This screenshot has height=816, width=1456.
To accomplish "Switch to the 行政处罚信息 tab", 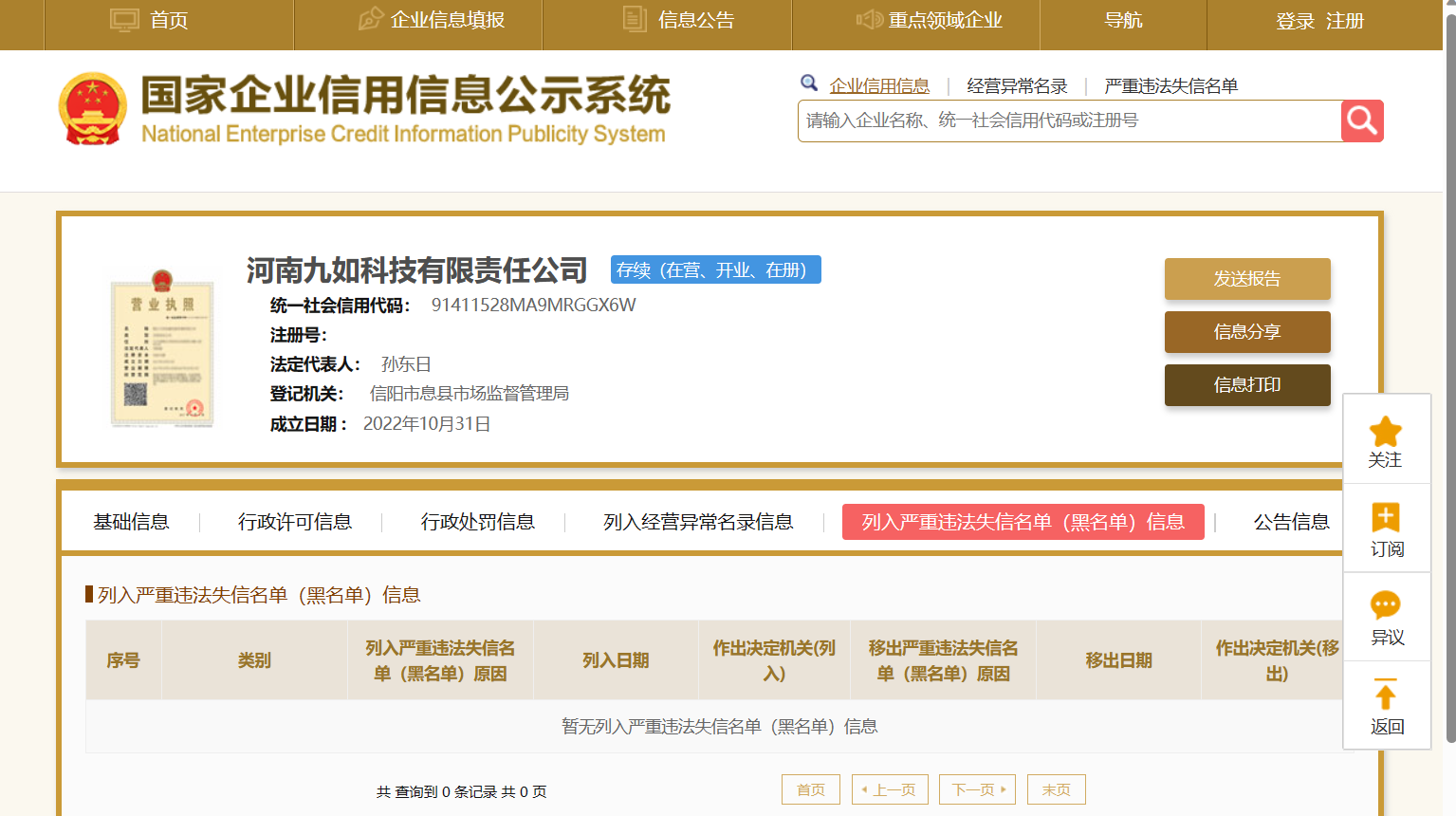I will pyautogui.click(x=478, y=522).
